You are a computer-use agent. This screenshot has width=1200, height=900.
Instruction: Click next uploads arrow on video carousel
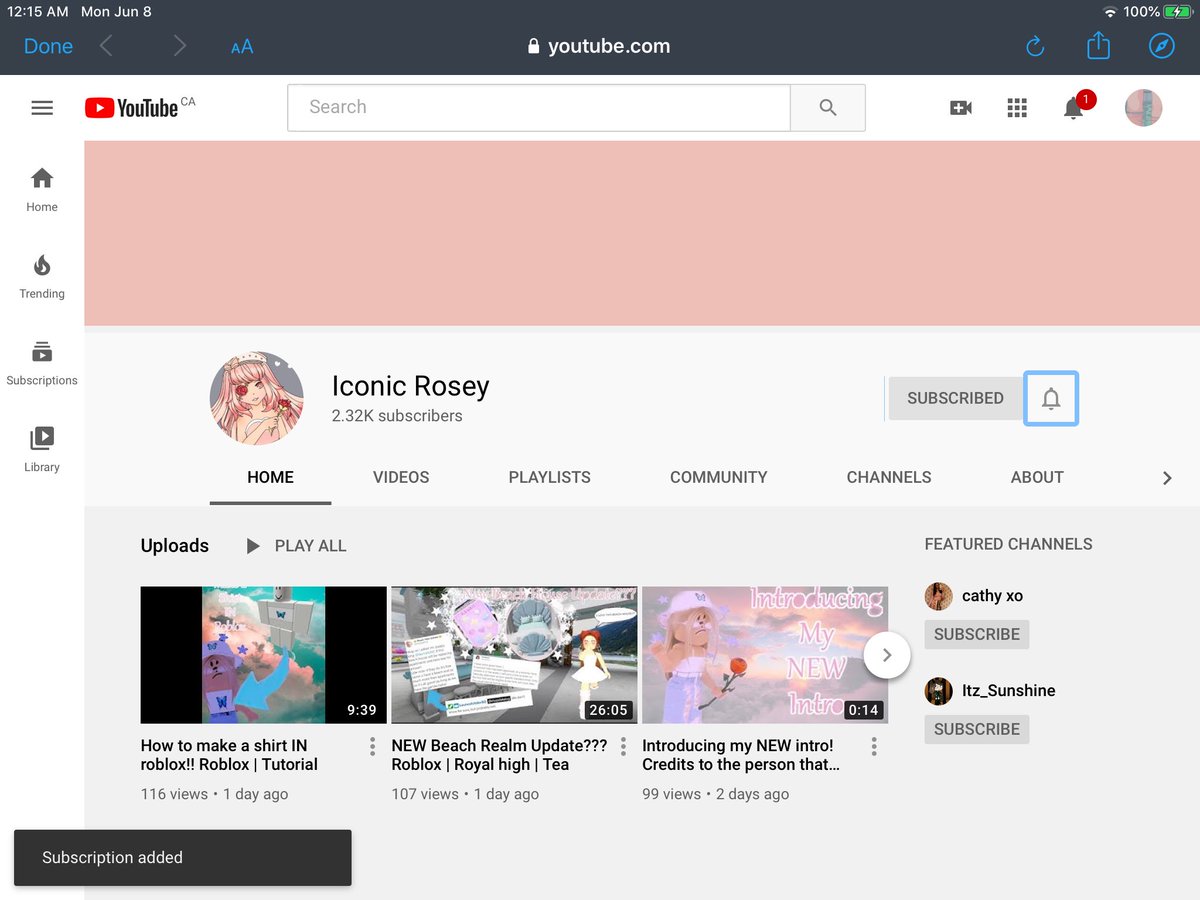886,655
